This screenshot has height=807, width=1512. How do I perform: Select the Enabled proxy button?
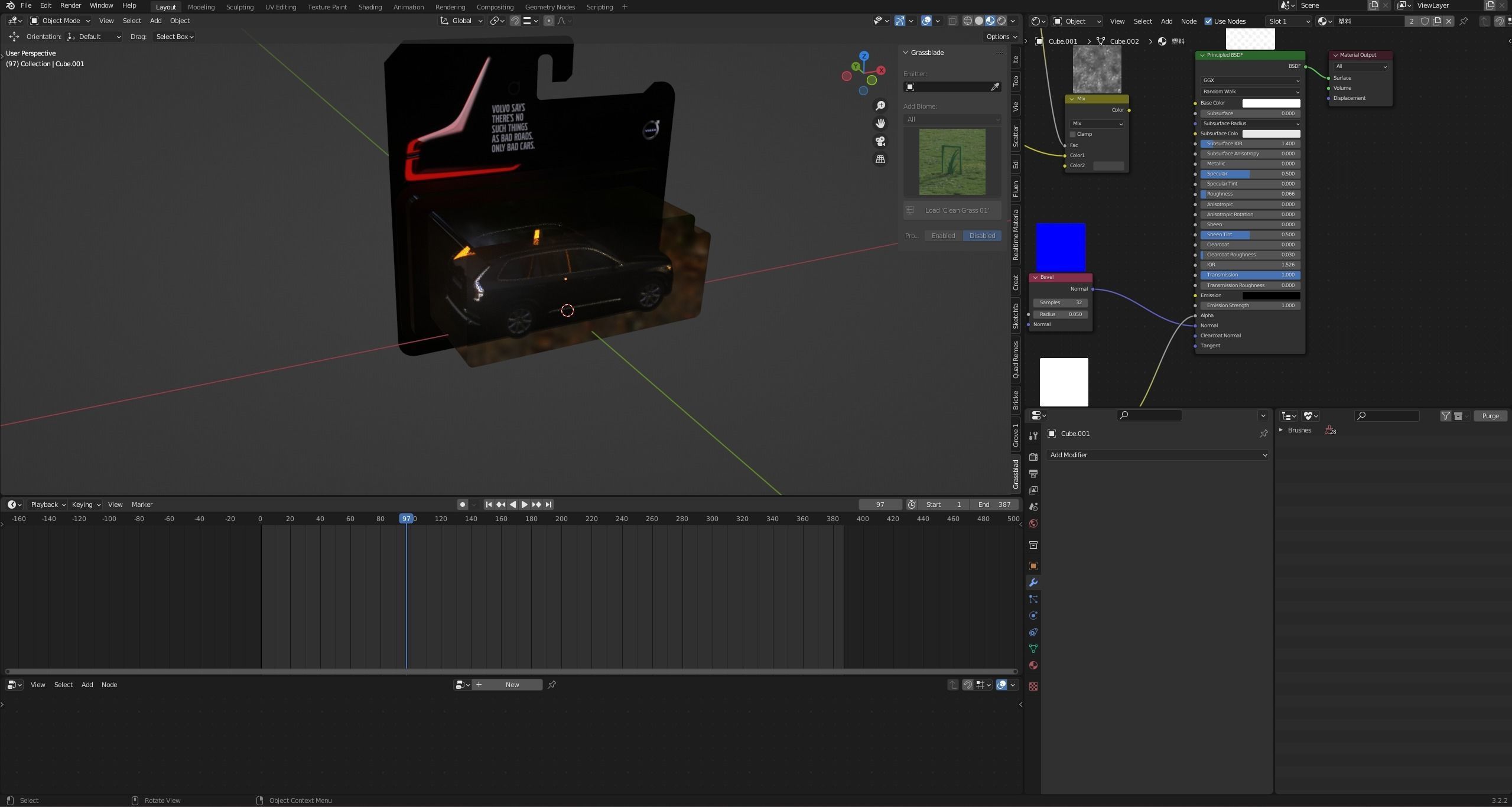(x=943, y=236)
